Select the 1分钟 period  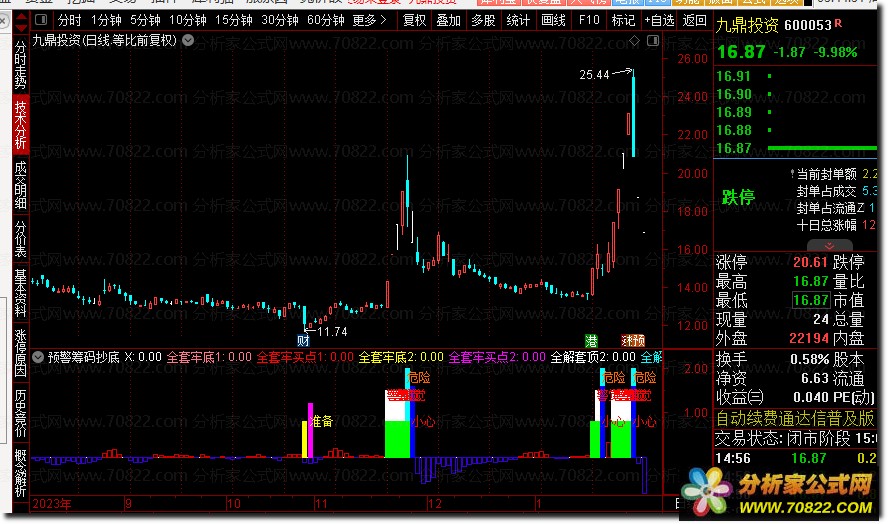[x=106, y=20]
